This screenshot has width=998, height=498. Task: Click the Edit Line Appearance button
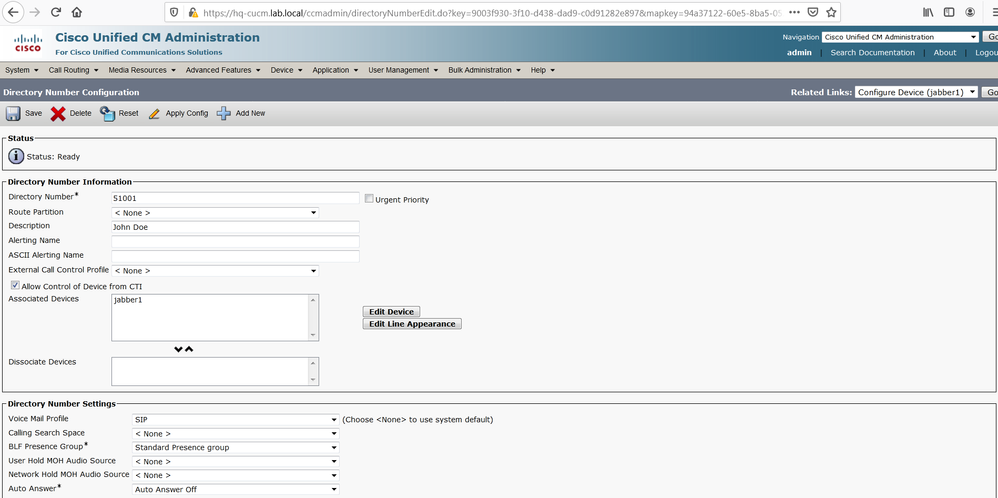pyautogui.click(x=412, y=324)
